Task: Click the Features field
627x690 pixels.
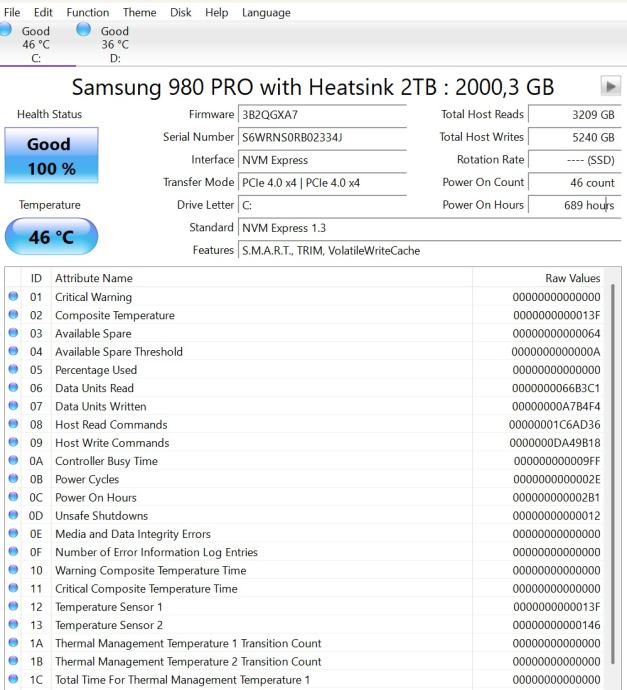Action: 429,251
